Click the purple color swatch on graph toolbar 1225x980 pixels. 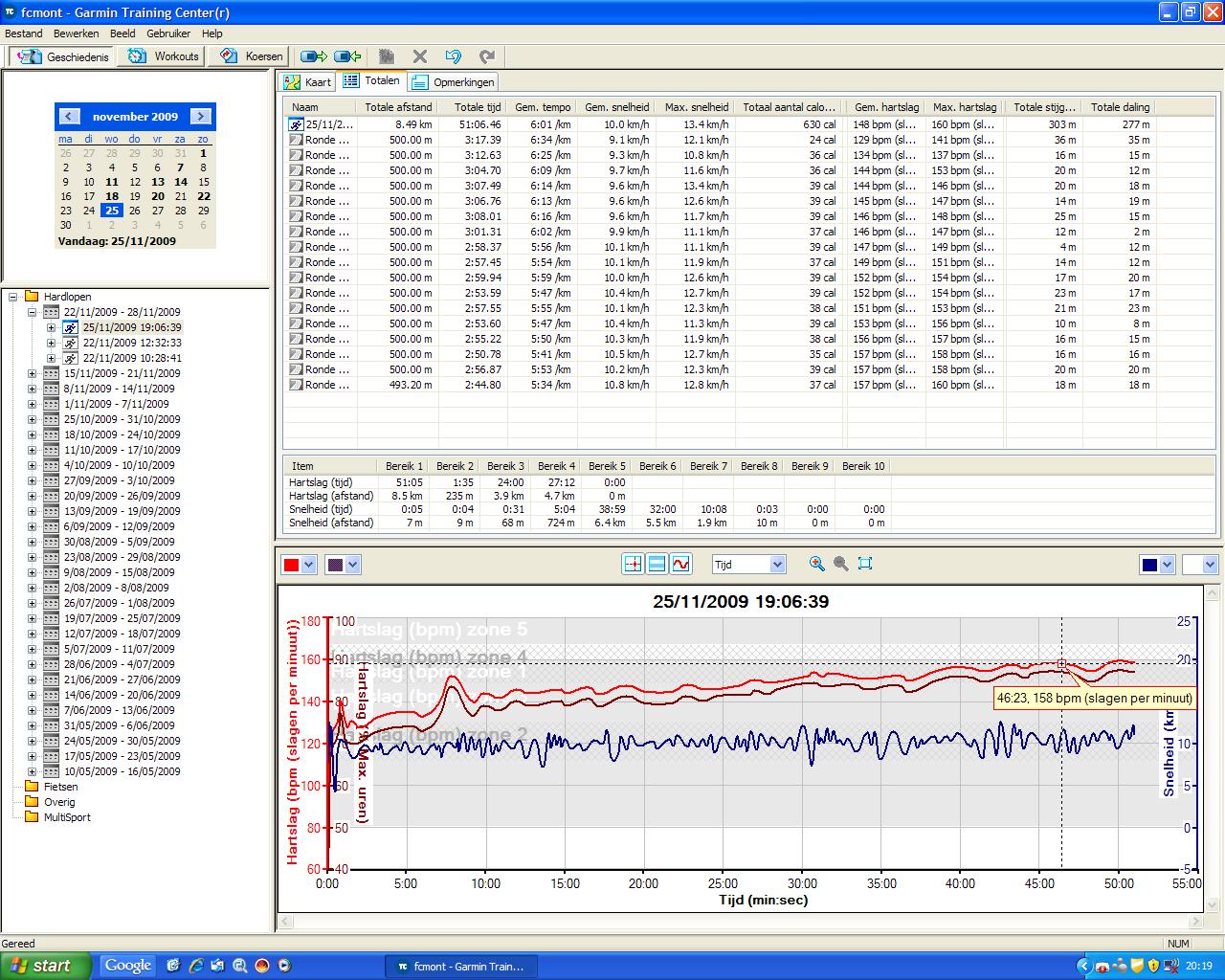[x=336, y=566]
